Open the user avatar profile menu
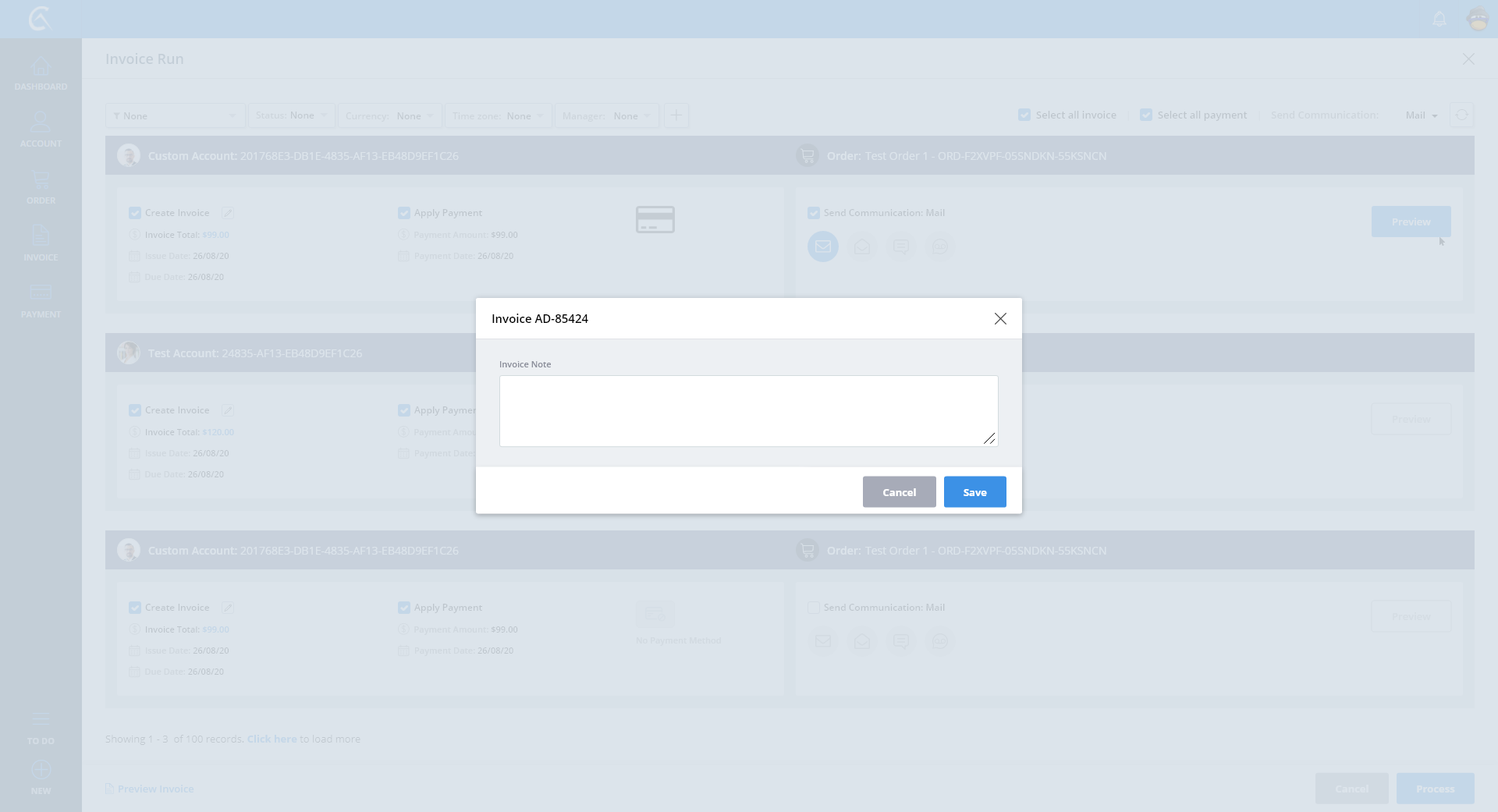Screen dimensions: 1498x812 1478,19
